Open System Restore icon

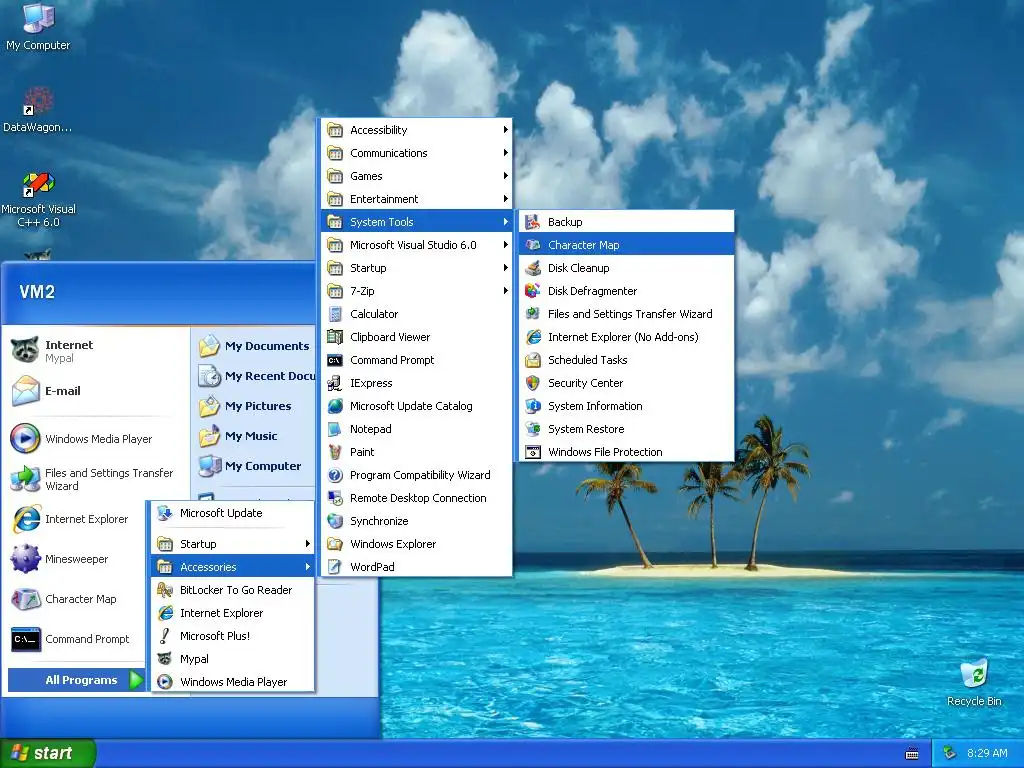533,429
